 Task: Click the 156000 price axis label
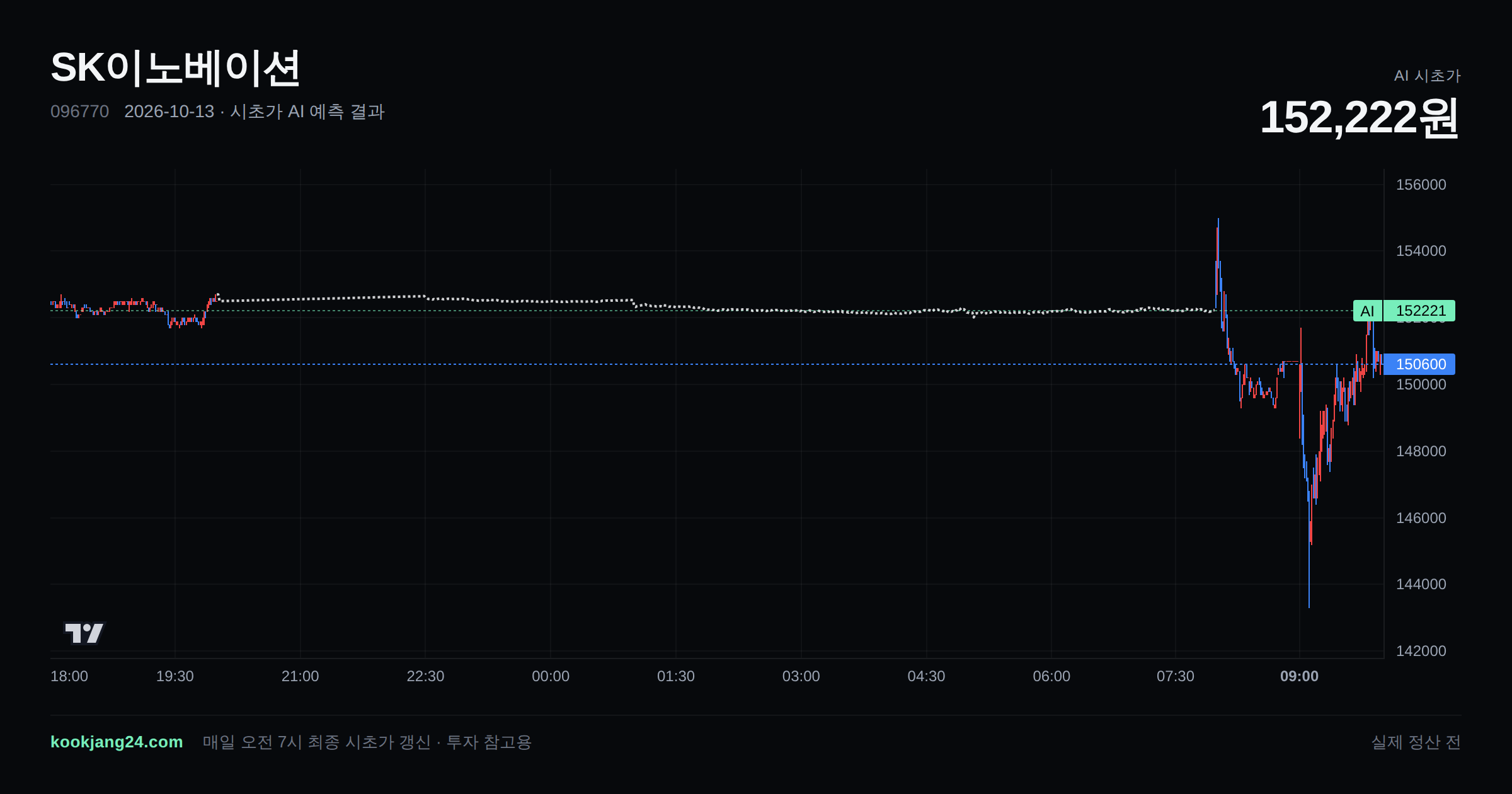pyautogui.click(x=1421, y=185)
